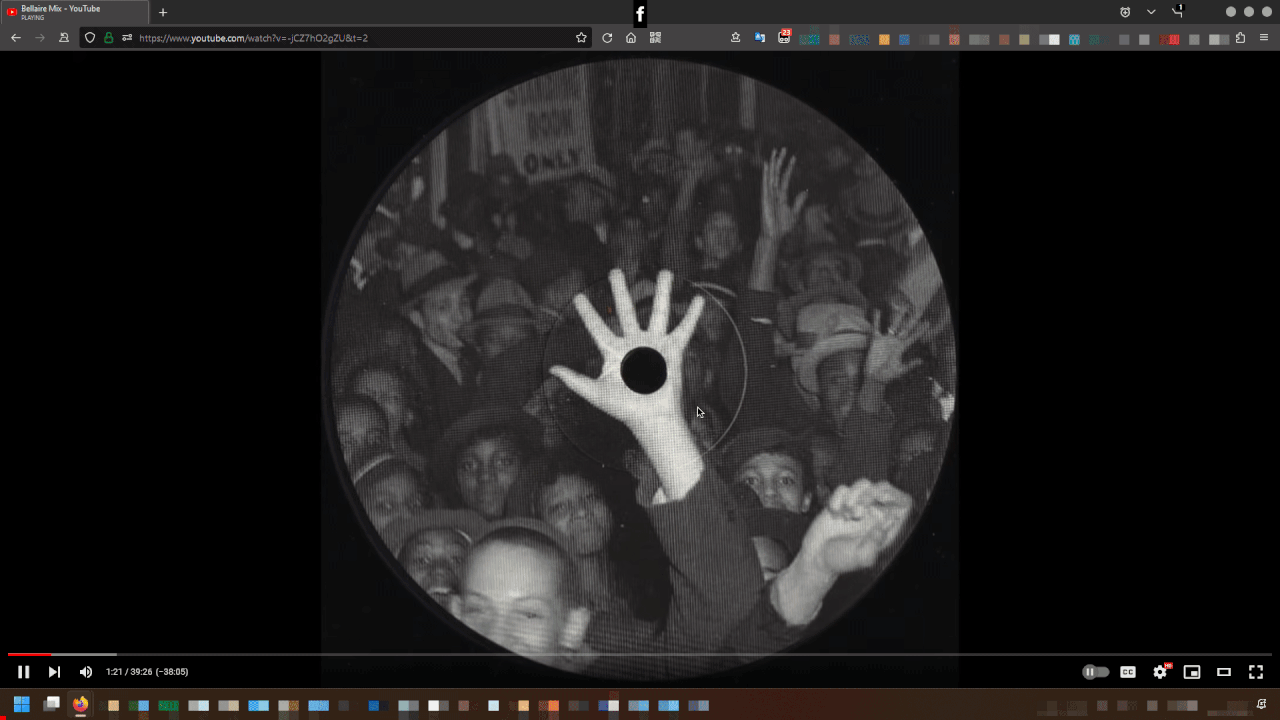Image resolution: width=1280 pixels, height=720 pixels.
Task: Skip to the next video
Action: [x=54, y=672]
